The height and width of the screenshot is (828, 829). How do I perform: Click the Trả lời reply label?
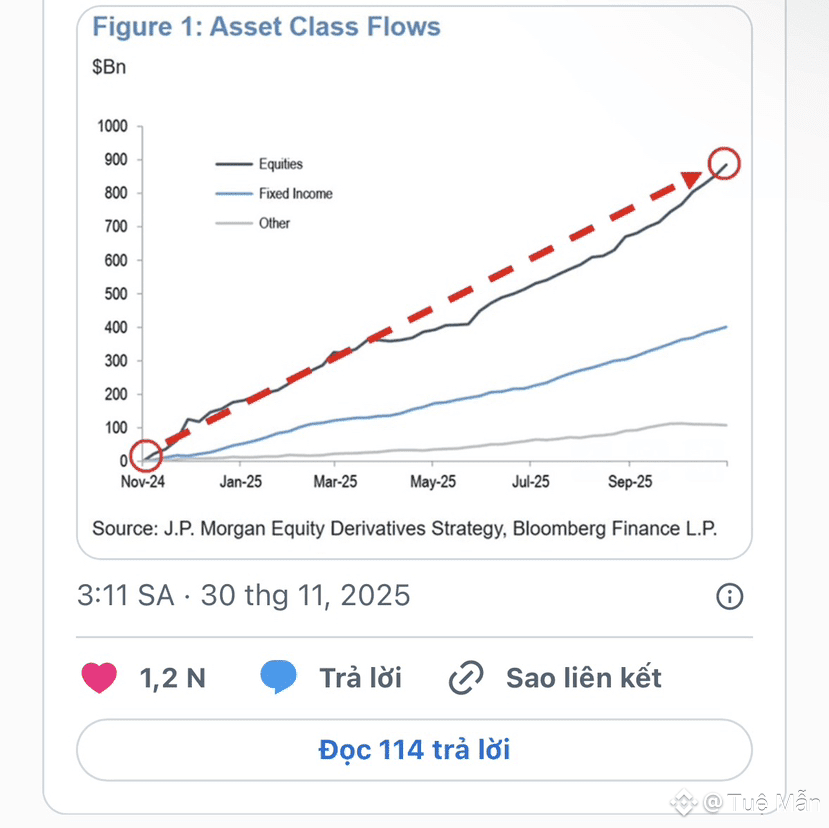(361, 678)
